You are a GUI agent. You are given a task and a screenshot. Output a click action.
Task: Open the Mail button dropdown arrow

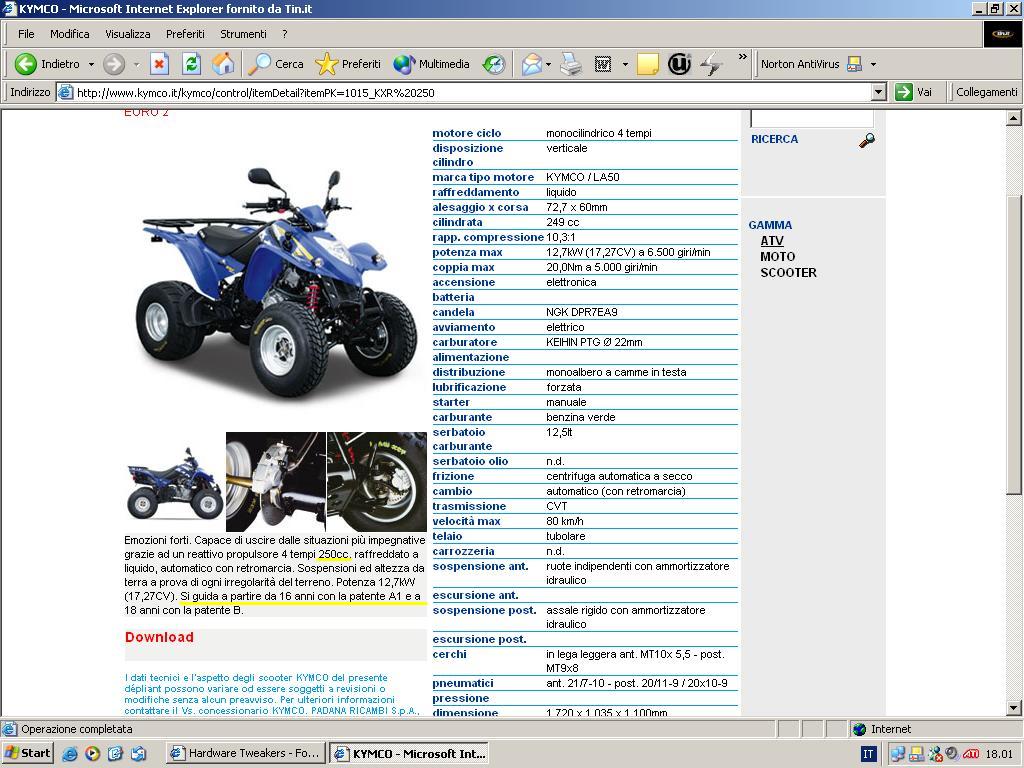(x=549, y=64)
